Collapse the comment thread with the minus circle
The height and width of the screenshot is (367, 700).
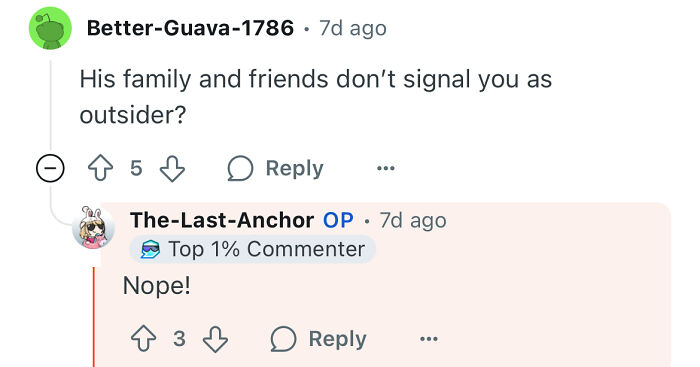[50, 168]
